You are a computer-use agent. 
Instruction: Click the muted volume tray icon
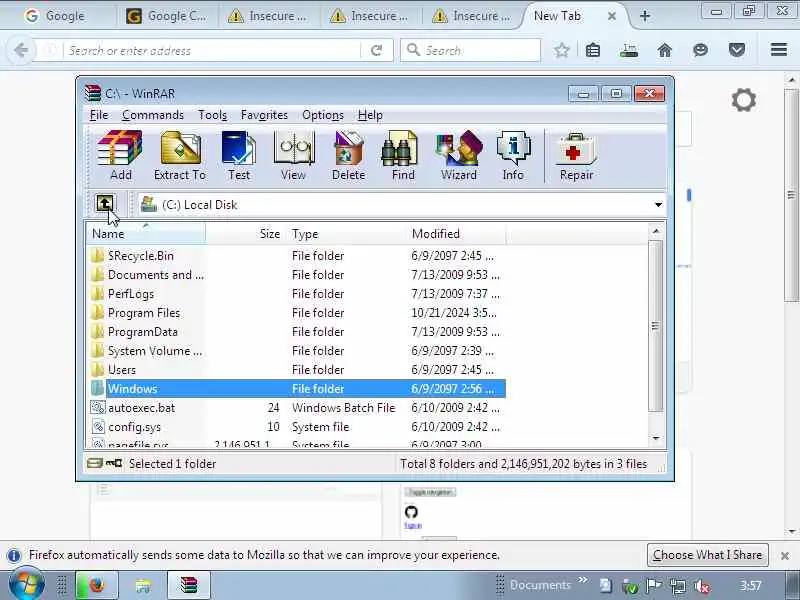click(x=703, y=586)
